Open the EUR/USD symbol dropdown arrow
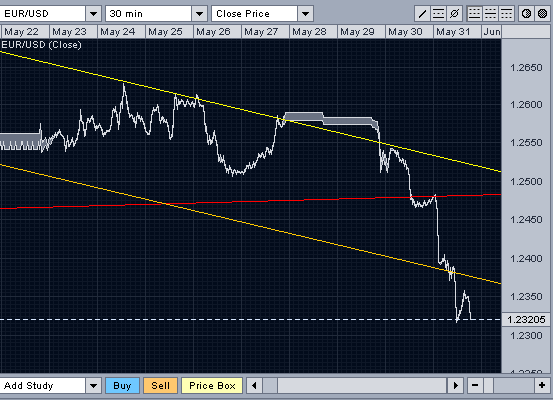The image size is (553, 400). [x=93, y=14]
